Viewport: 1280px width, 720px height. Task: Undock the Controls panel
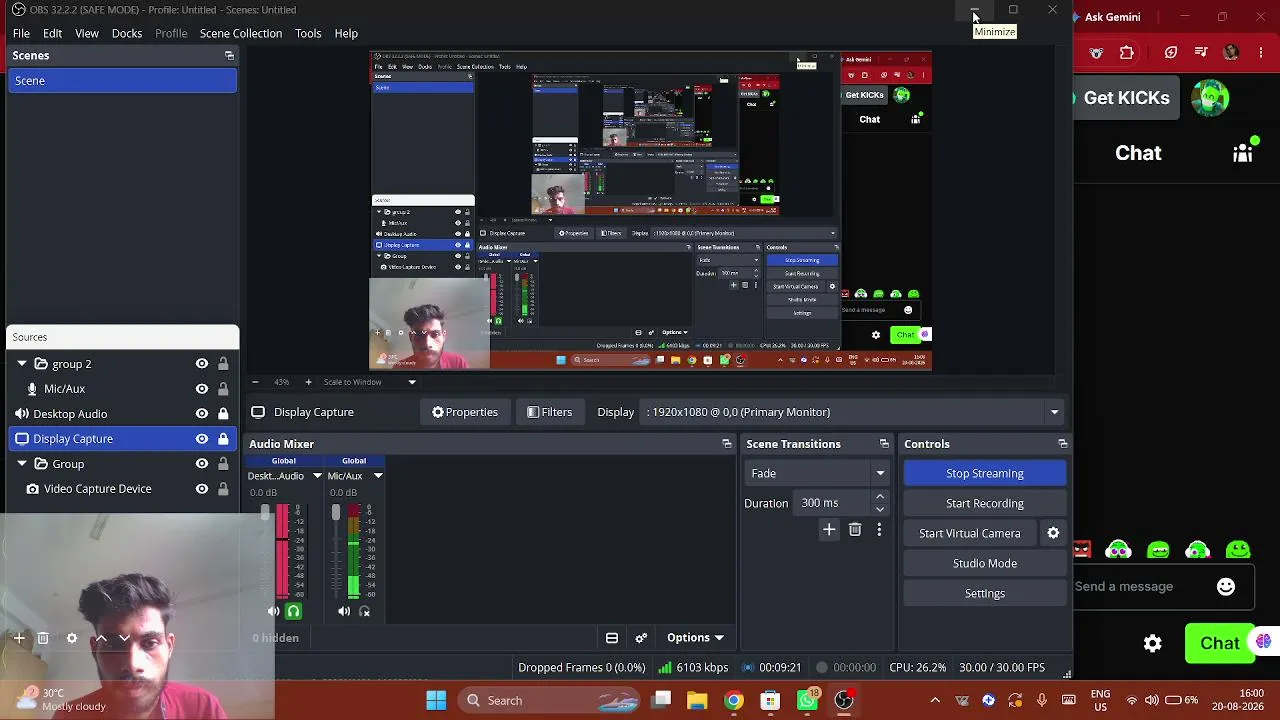tap(1063, 444)
